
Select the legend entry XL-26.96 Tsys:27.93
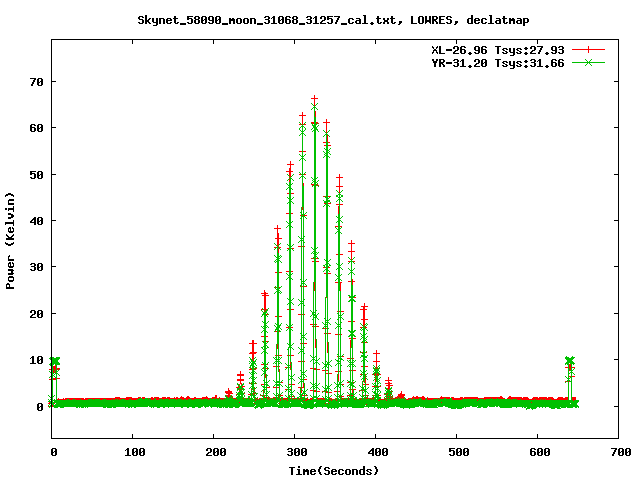pos(498,50)
